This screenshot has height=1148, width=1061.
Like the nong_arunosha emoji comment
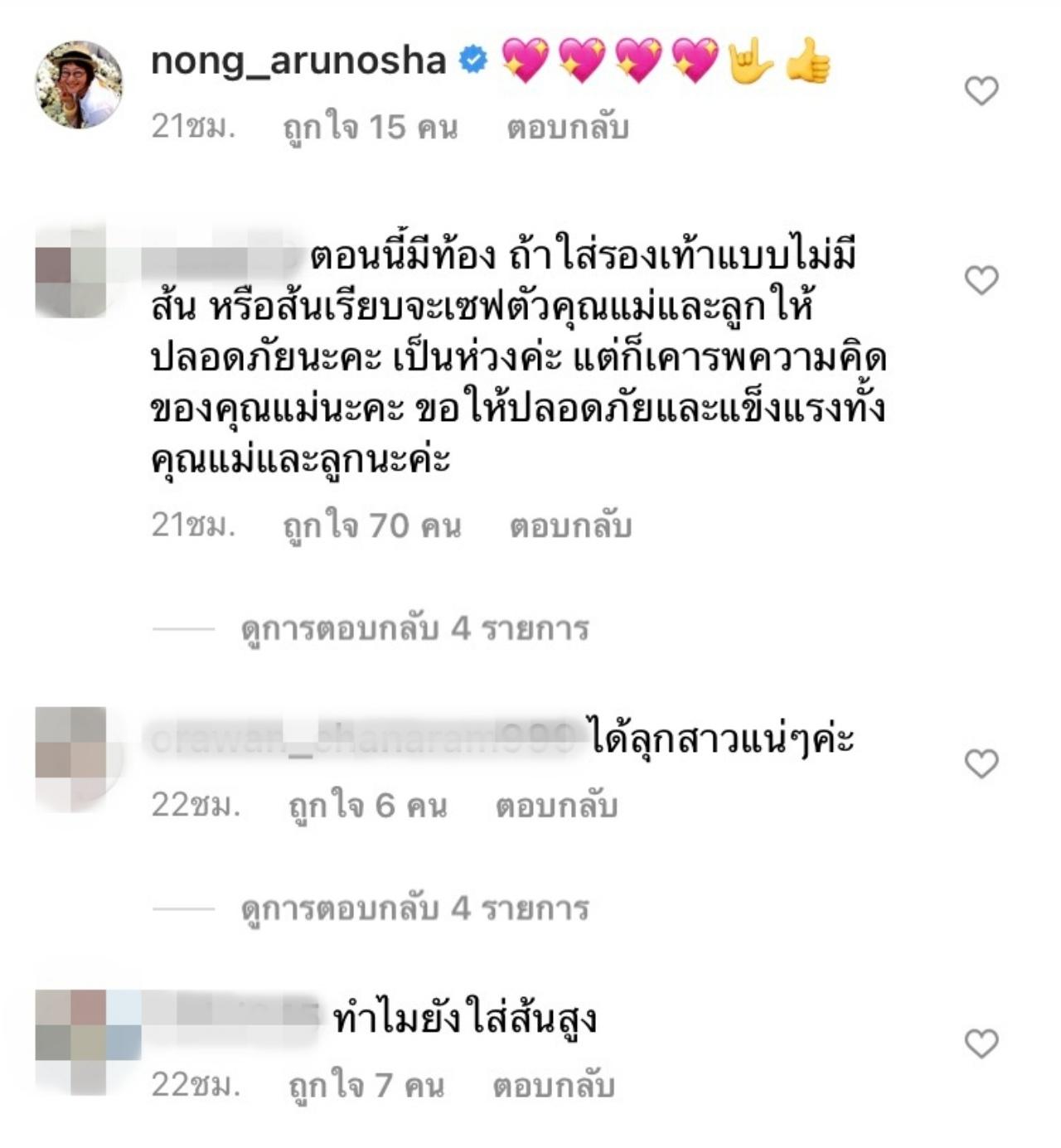981,90
